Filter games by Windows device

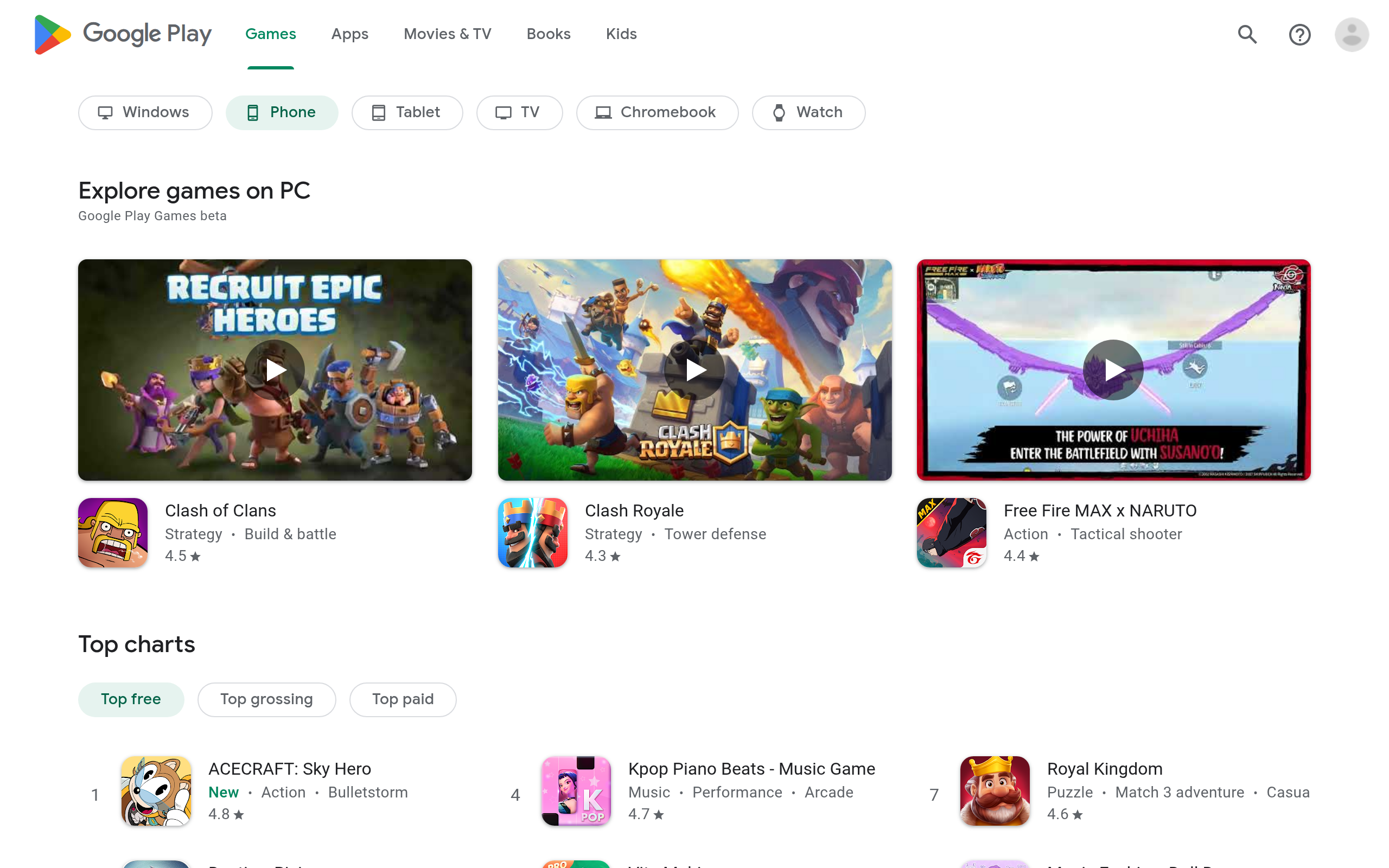[145, 112]
